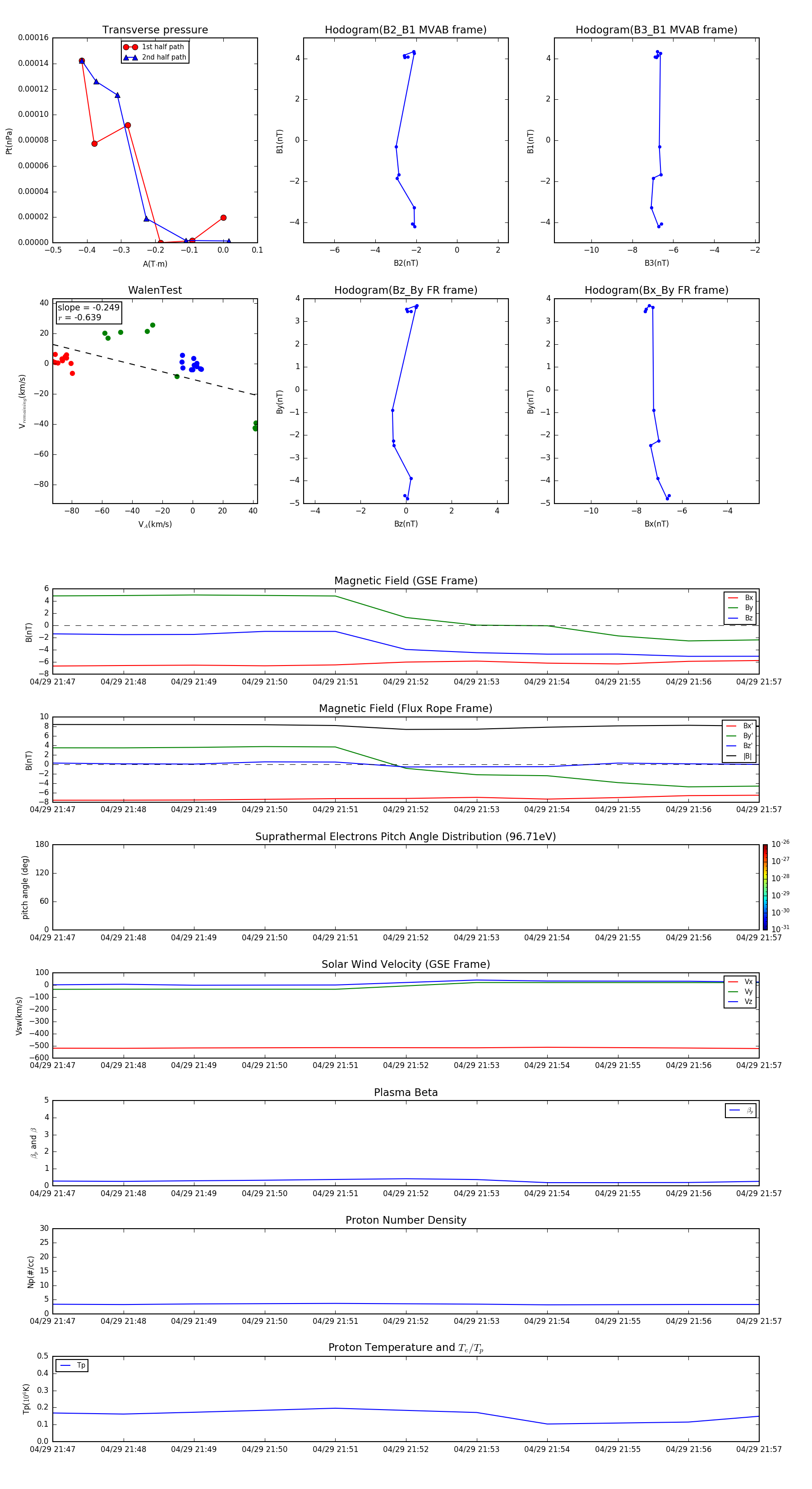The image size is (812, 1489).
Task: Click the 'r = -0.639' annotation
Action: click(x=80, y=317)
